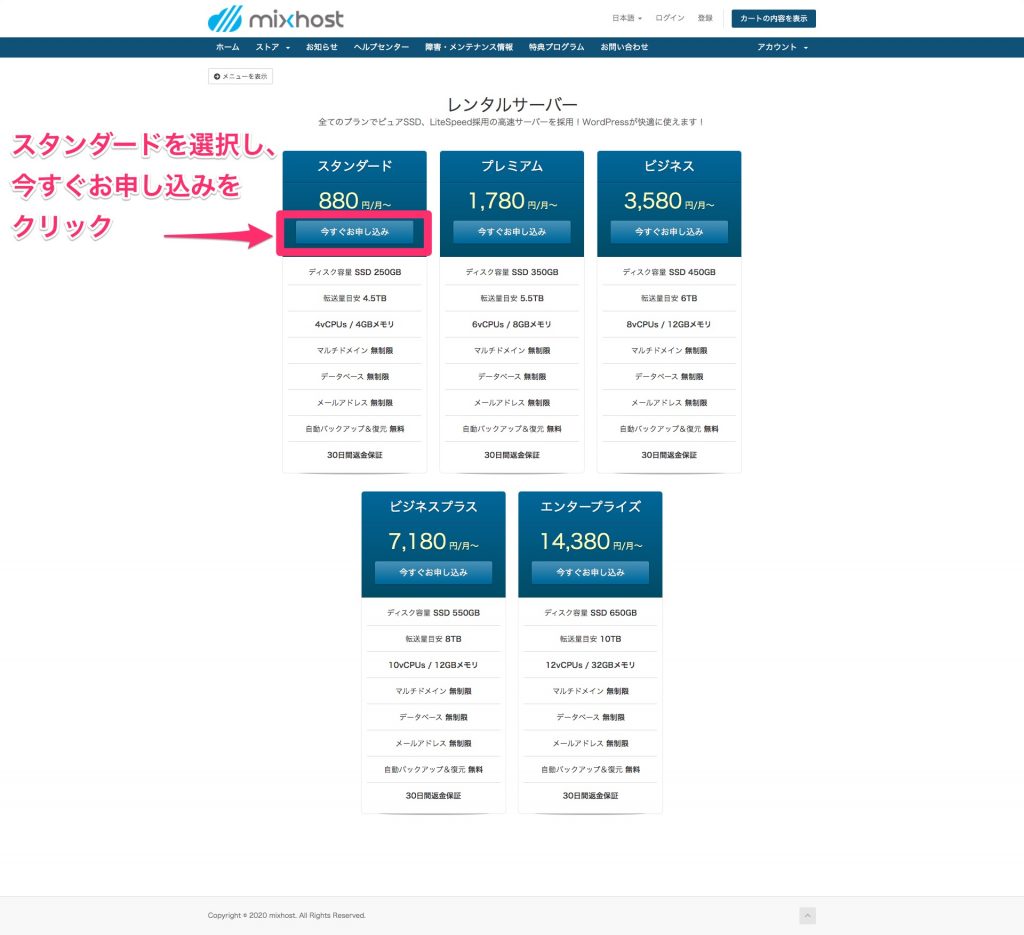Open the 日本語 language dropdown

[x=626, y=18]
